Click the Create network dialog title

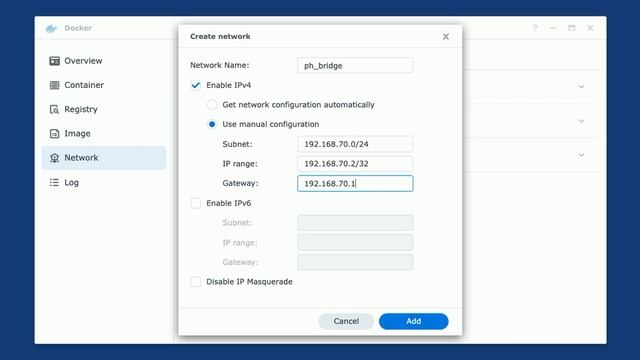(x=220, y=36)
